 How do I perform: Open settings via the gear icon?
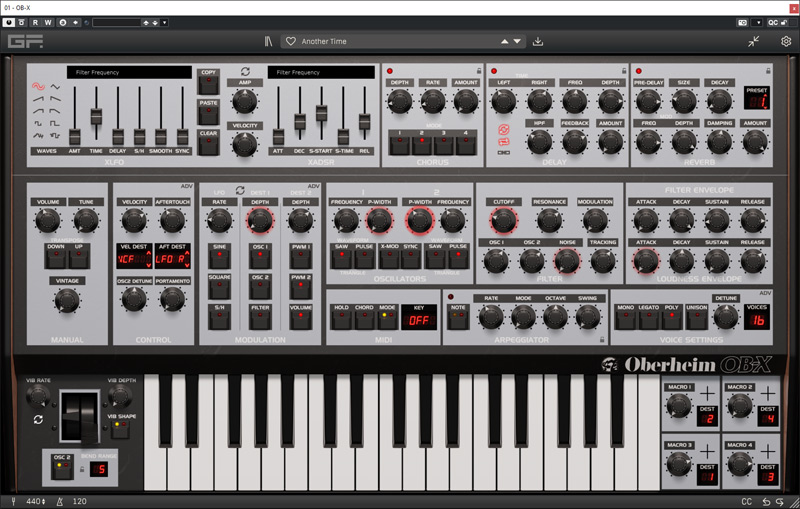(786, 42)
